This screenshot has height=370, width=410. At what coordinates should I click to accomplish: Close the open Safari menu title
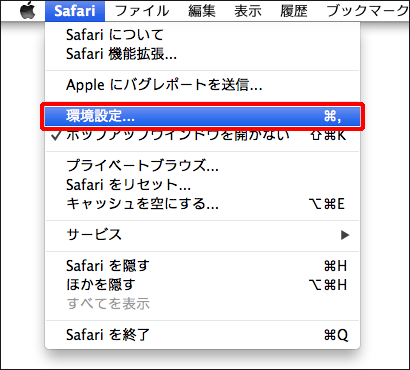click(75, 11)
